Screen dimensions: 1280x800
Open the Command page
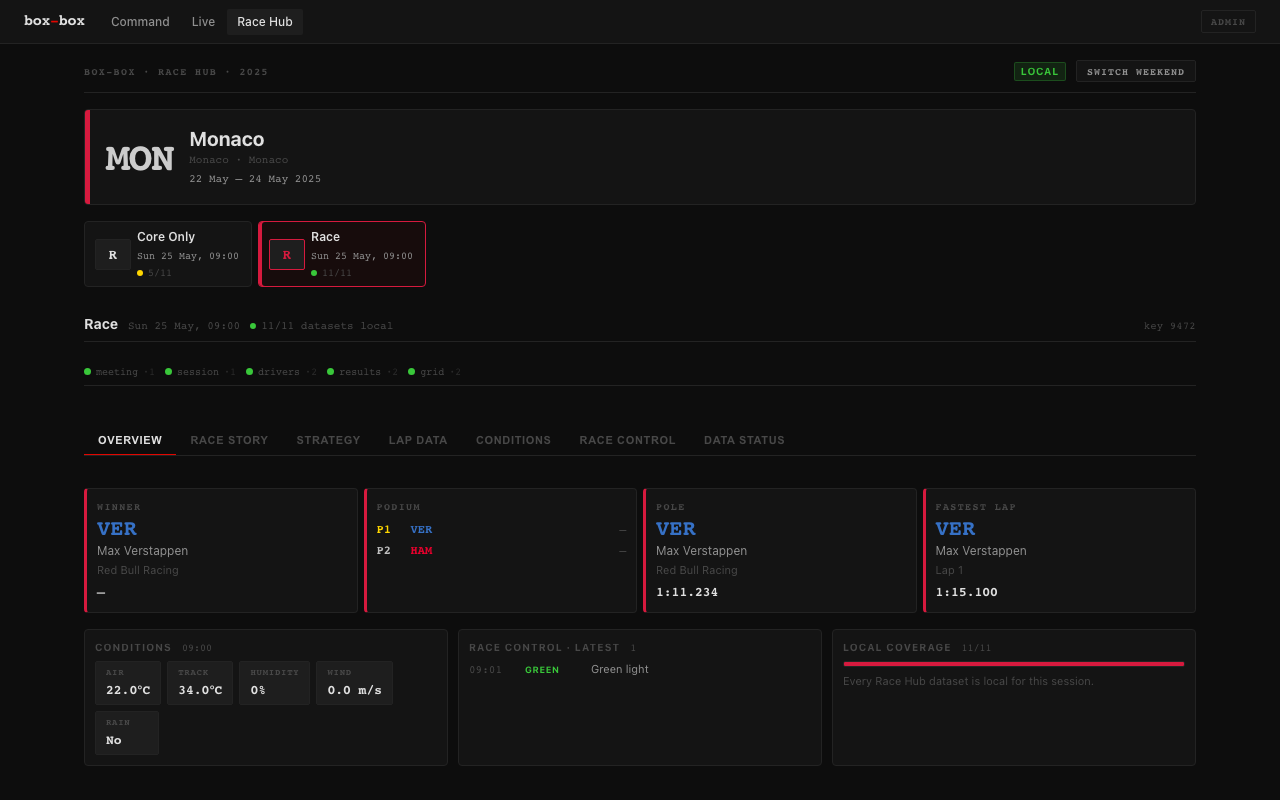[x=140, y=22]
